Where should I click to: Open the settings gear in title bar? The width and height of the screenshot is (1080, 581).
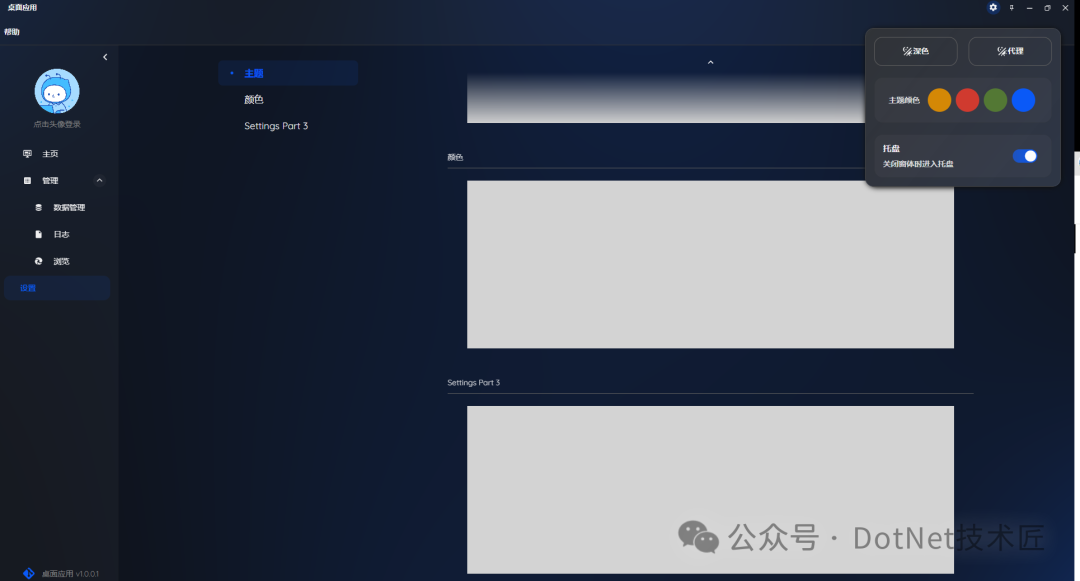pyautogui.click(x=993, y=8)
